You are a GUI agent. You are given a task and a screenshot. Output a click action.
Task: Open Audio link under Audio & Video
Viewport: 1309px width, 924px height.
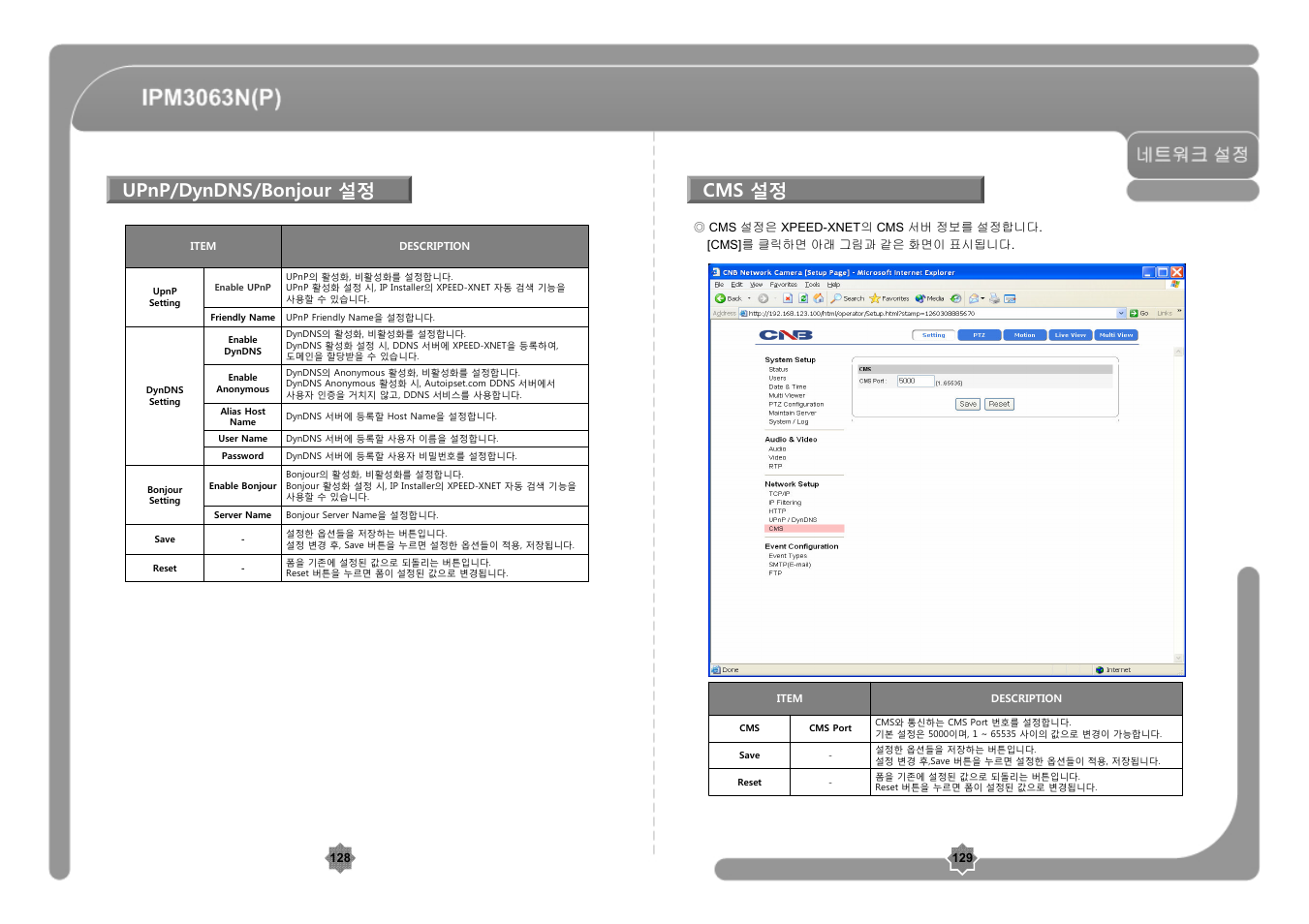pos(777,448)
